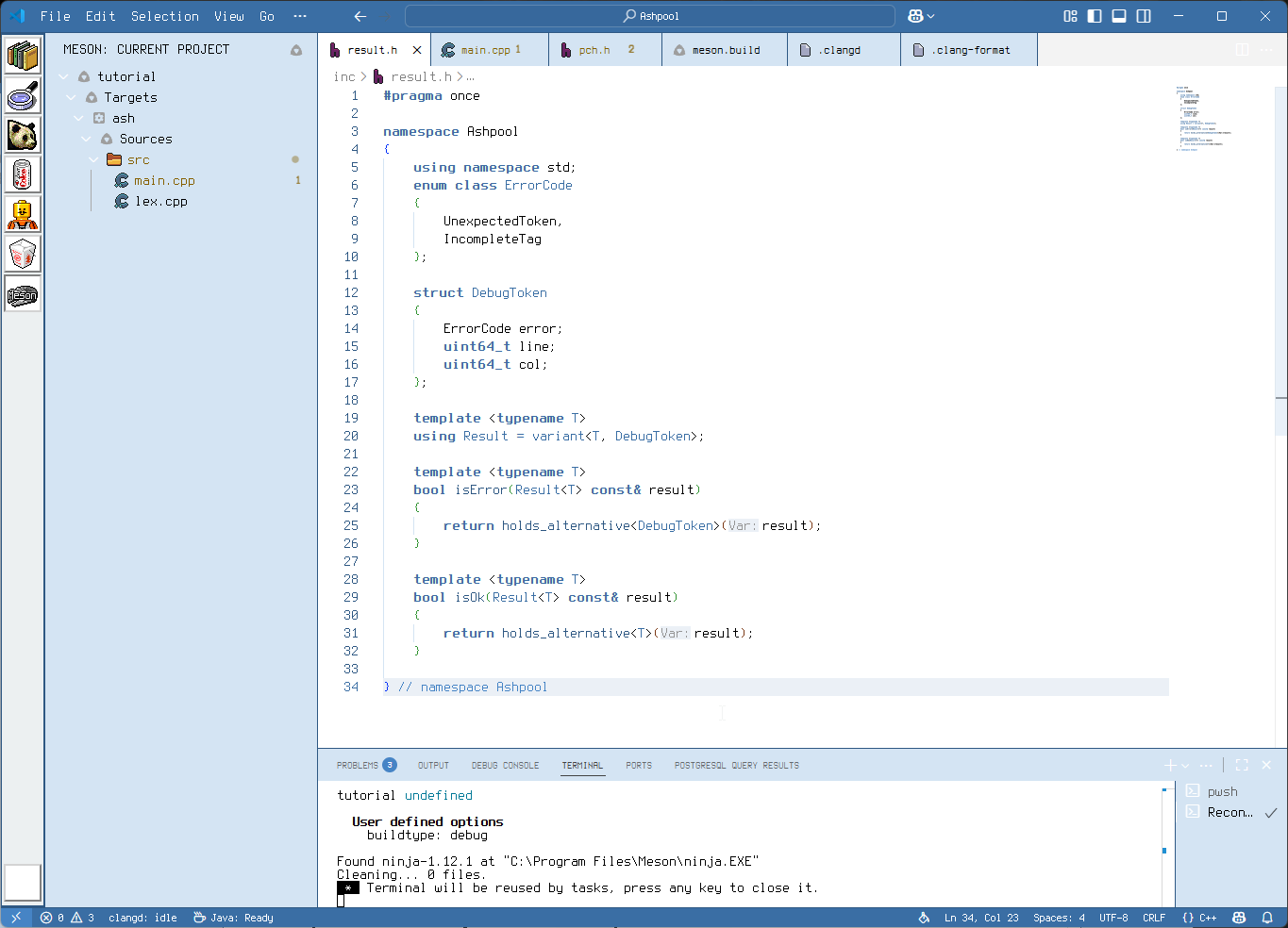Click the Diet Coke can icon

23,174
